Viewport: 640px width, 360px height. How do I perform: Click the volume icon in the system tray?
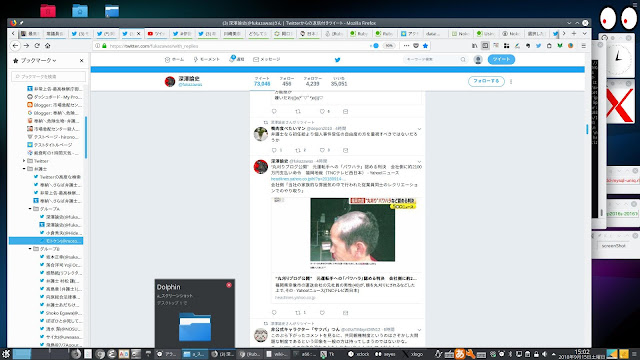click(544, 354)
